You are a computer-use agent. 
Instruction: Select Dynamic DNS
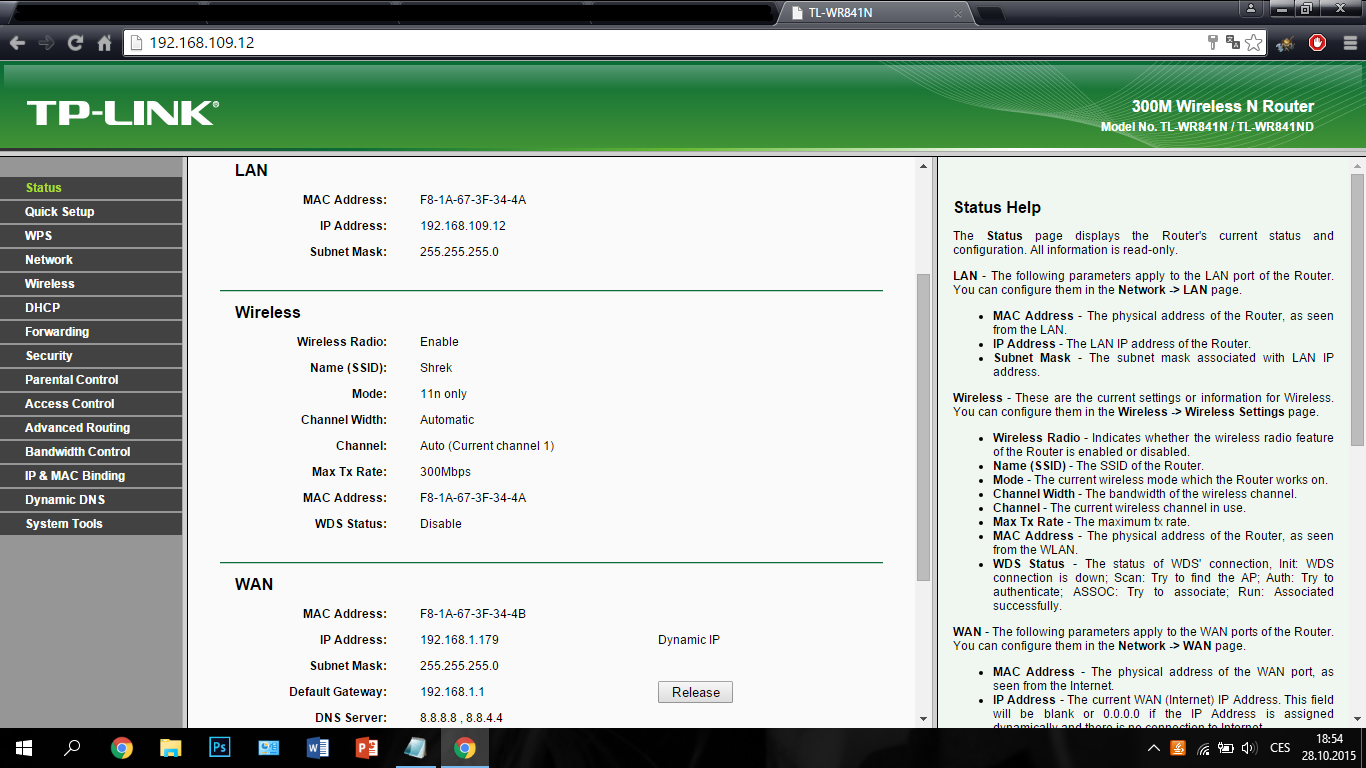91,500
